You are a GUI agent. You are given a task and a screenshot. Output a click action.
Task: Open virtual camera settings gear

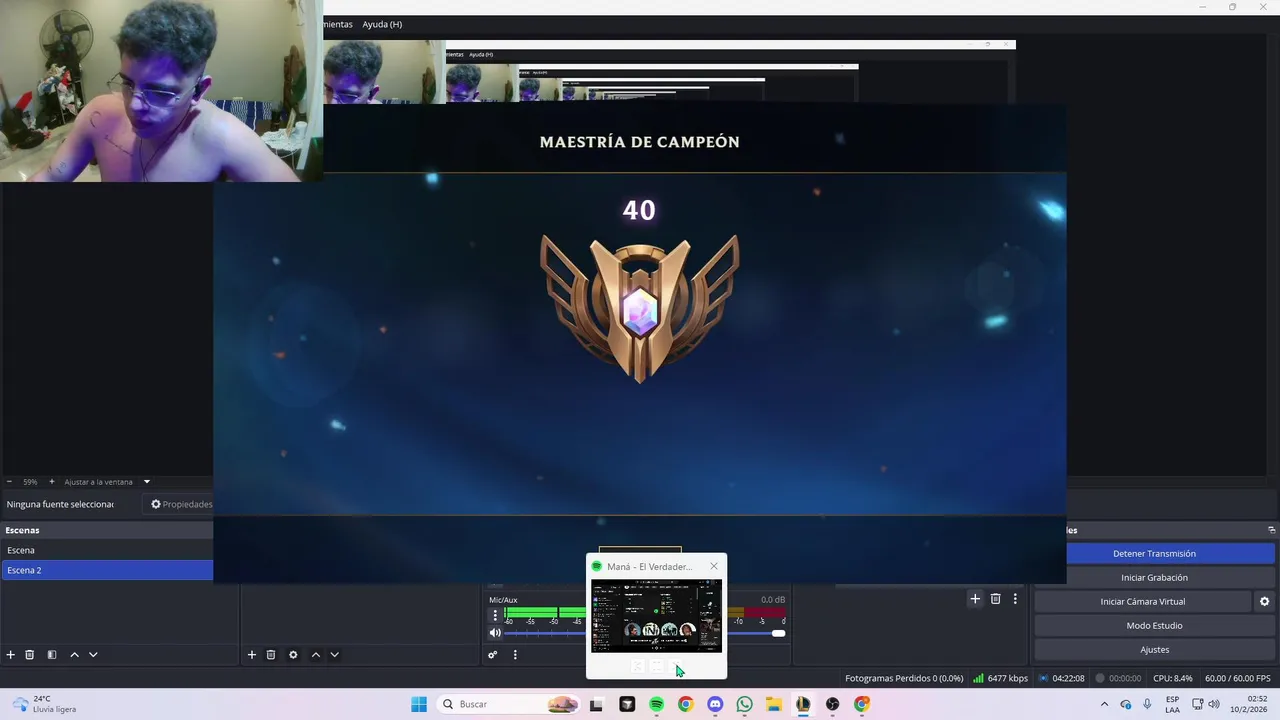(x=1264, y=602)
